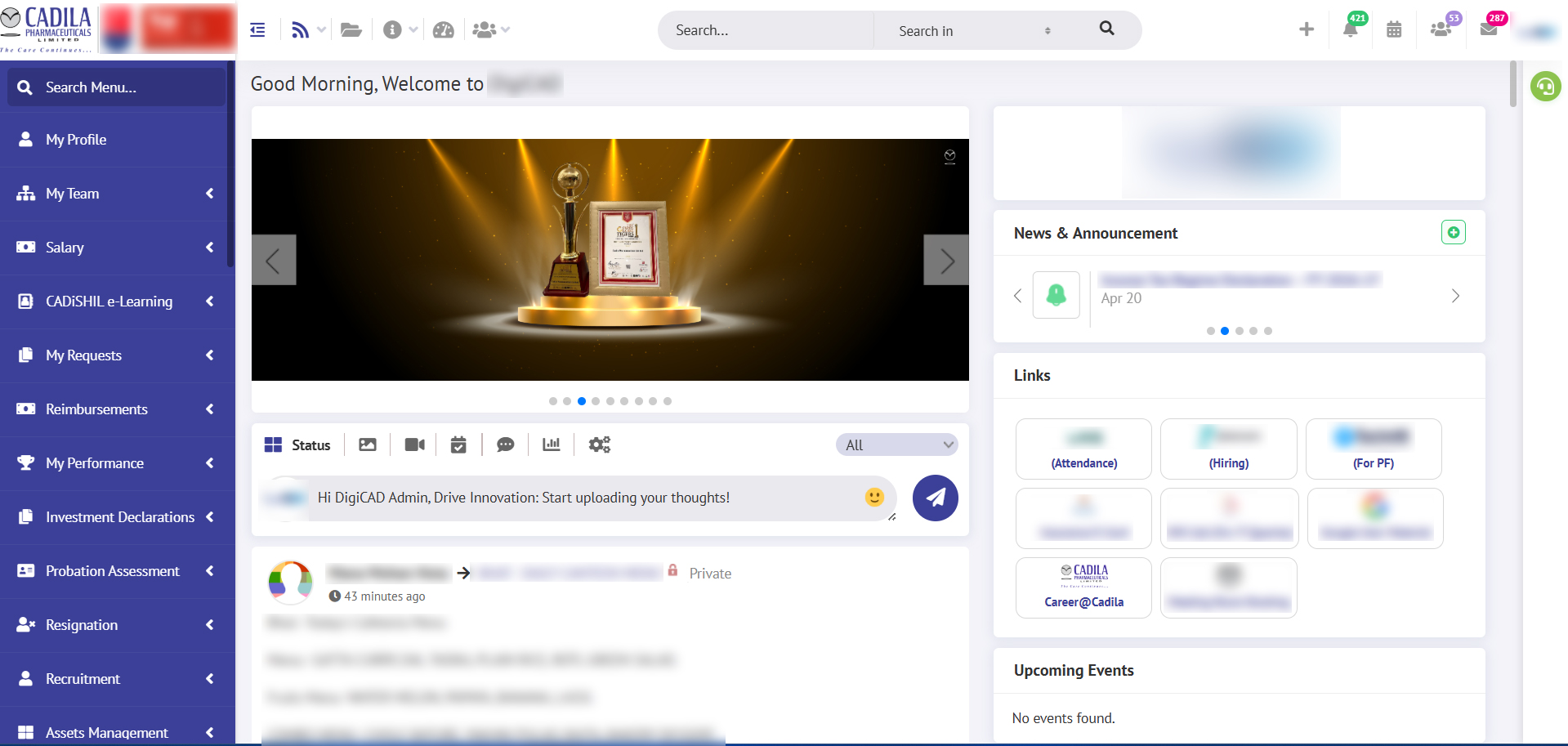1568x746 pixels.
Task: Select the chat bubble post icon
Action: point(506,444)
